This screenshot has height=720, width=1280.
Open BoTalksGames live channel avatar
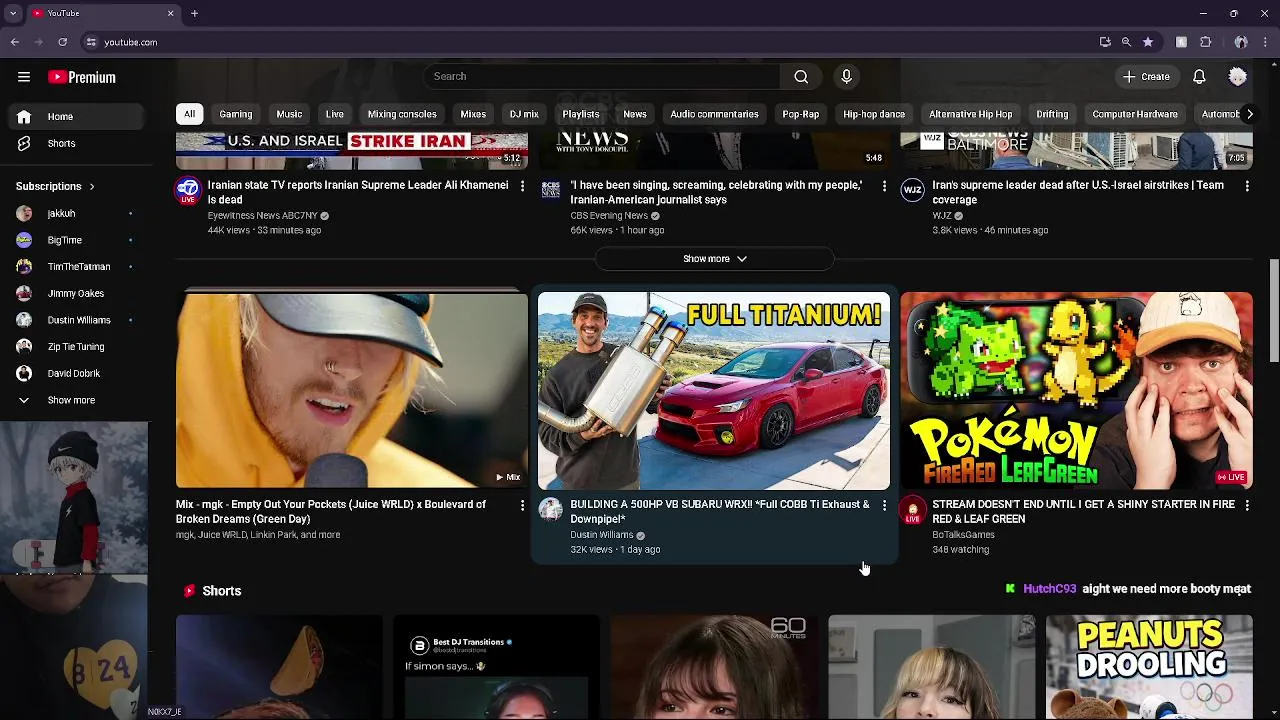coord(912,510)
